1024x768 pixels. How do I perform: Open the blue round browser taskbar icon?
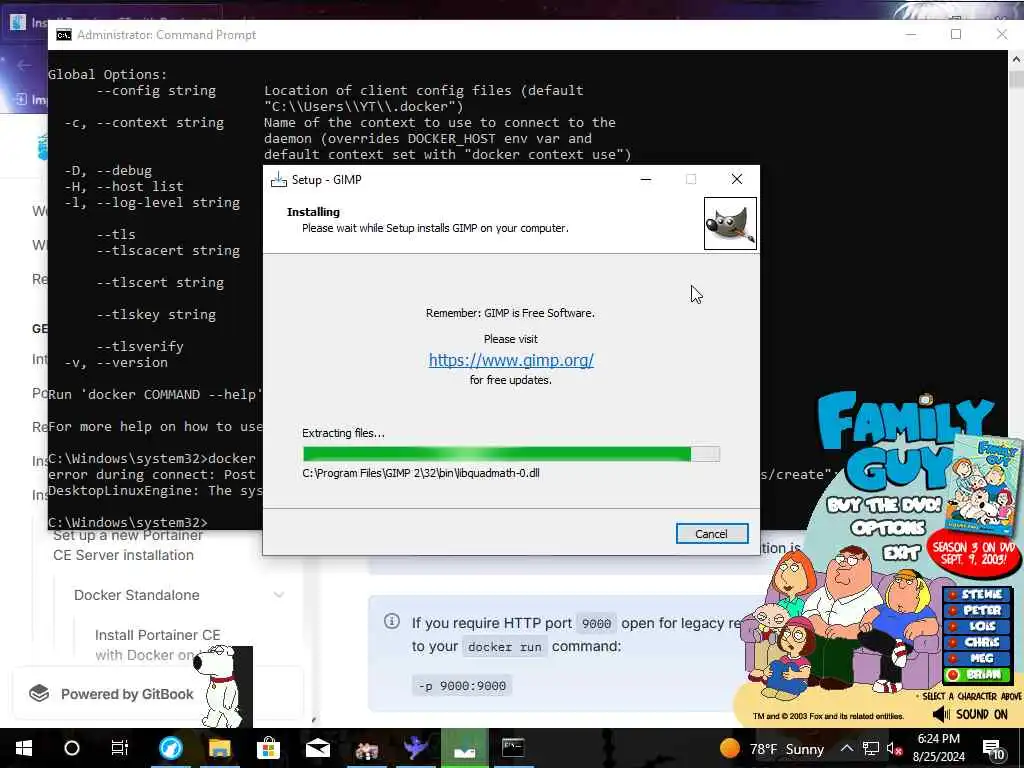click(170, 748)
